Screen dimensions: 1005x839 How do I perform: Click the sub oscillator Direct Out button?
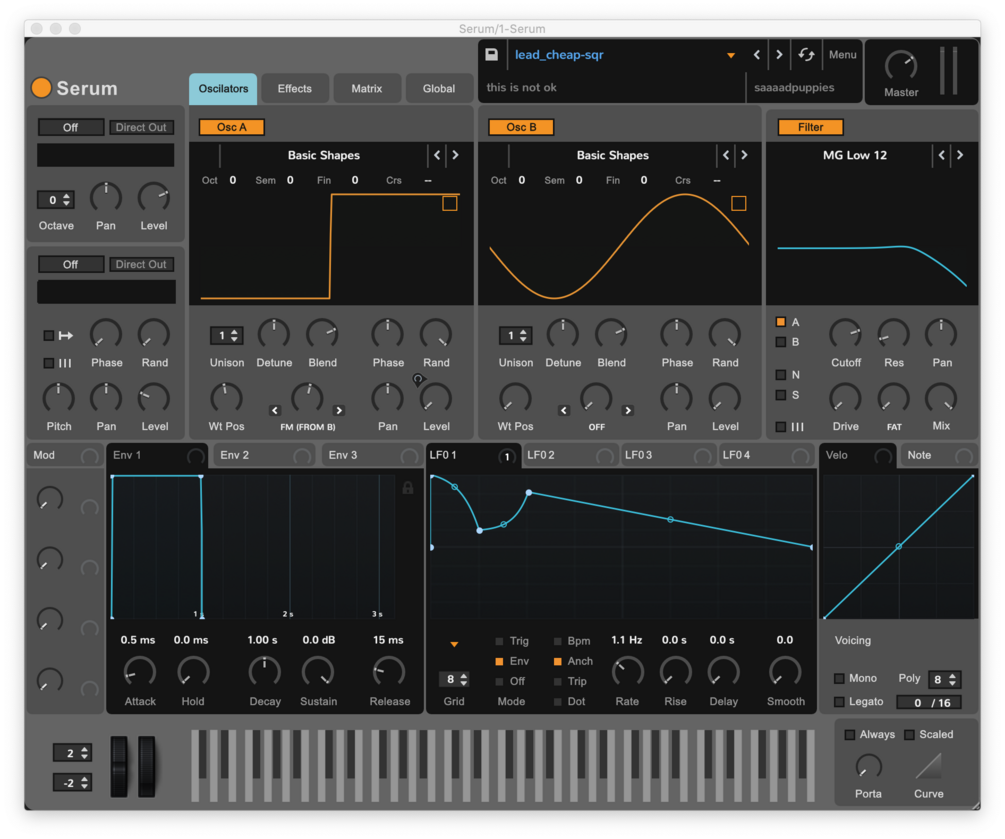click(x=141, y=127)
